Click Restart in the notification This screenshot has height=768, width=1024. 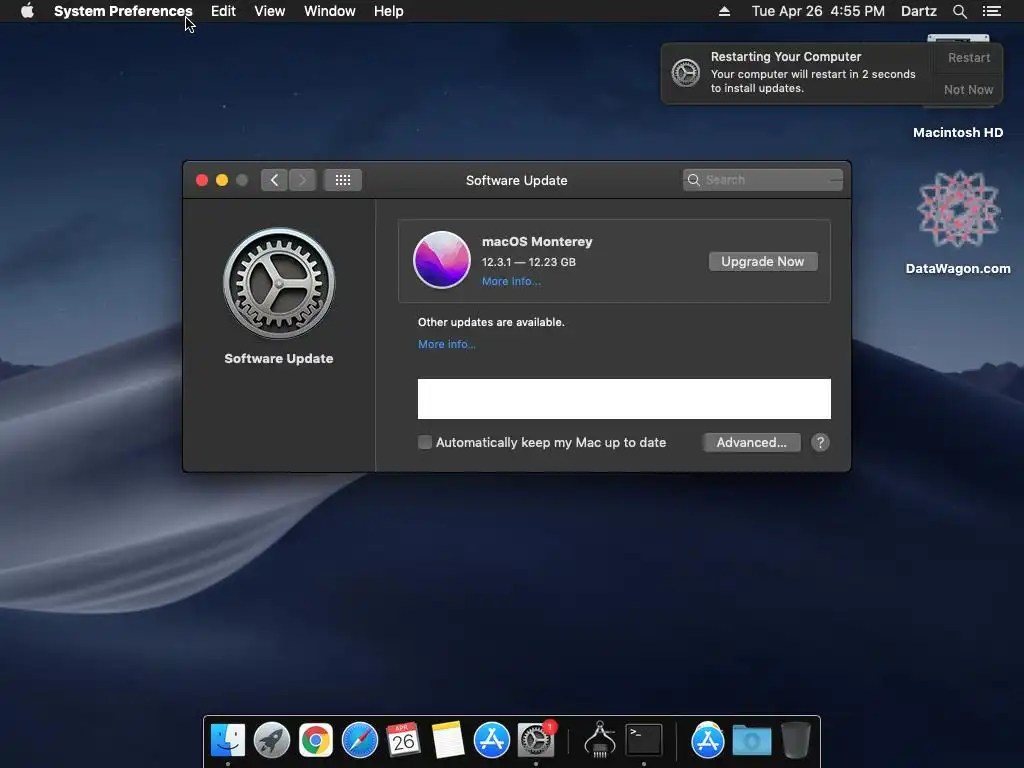[968, 57]
